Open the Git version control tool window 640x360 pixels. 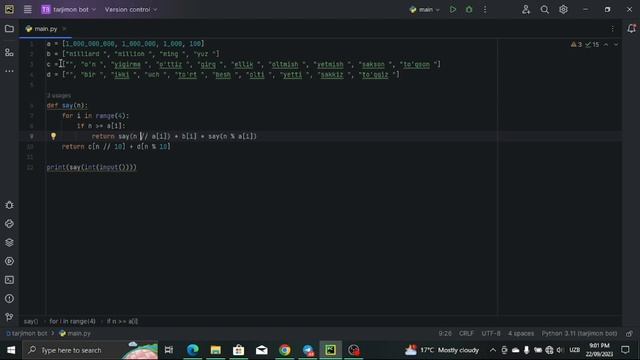[x=9, y=317]
